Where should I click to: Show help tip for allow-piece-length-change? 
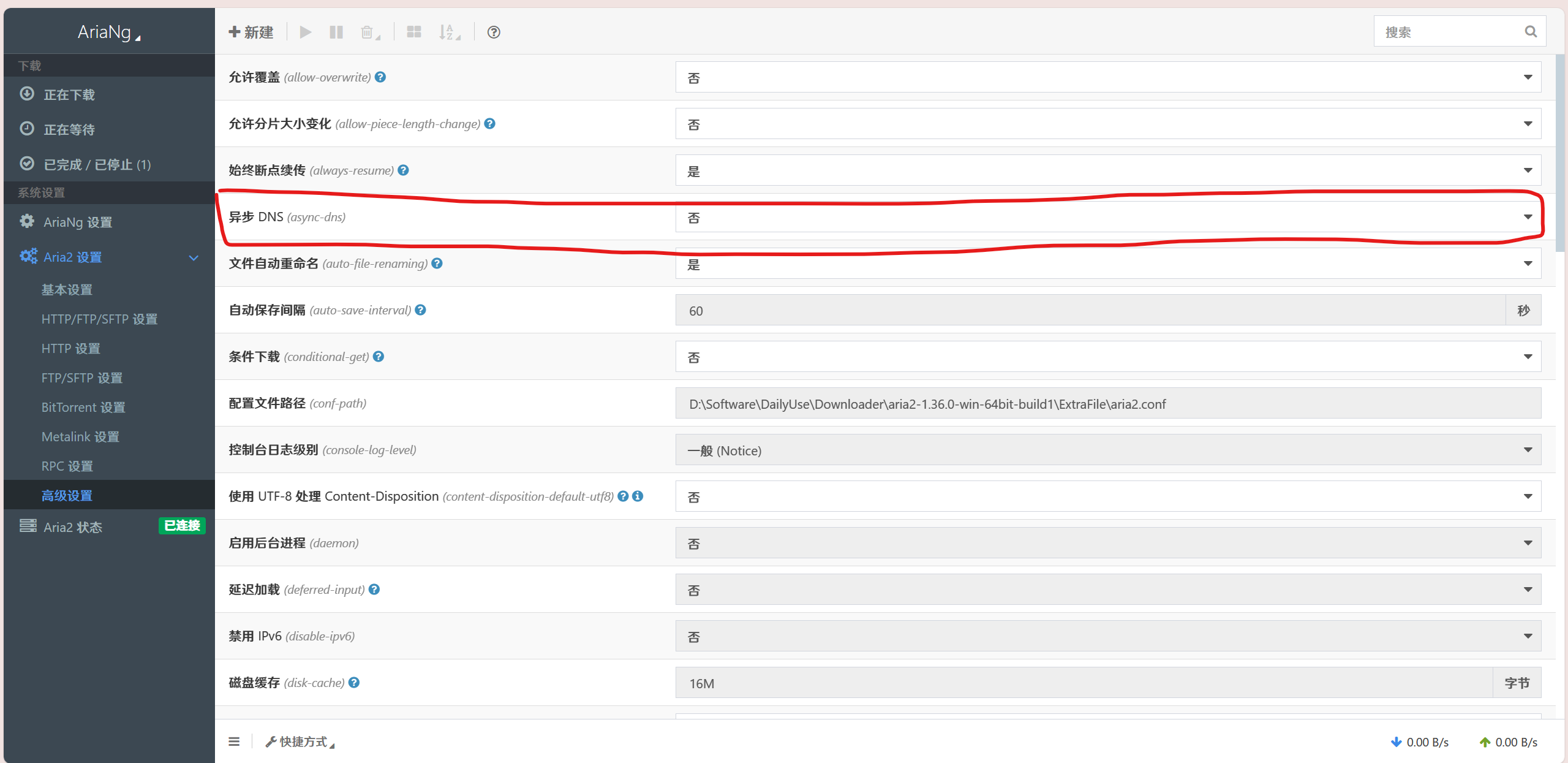(490, 123)
